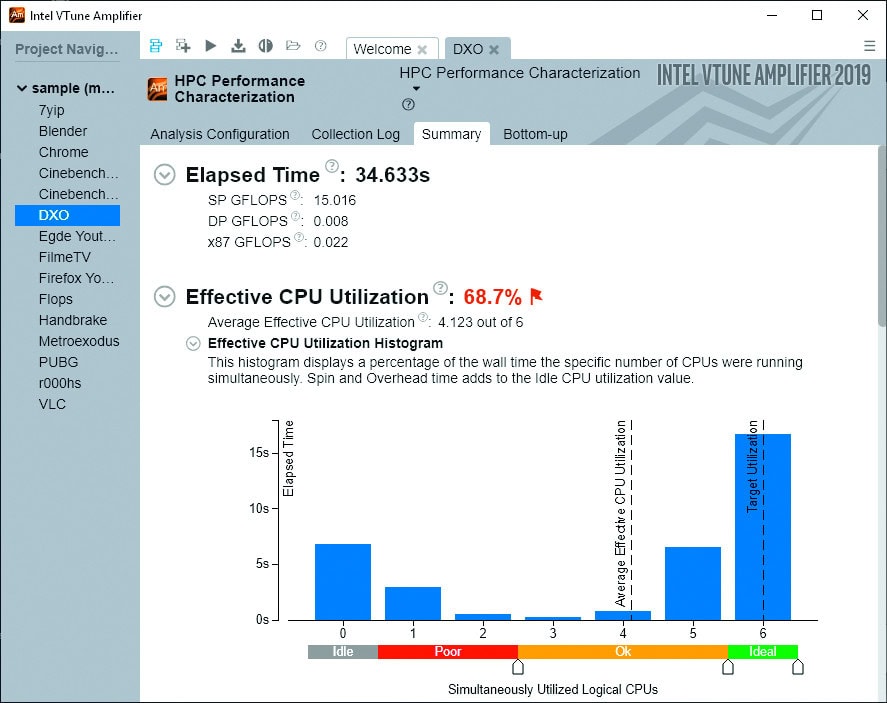Click the Effective CPU Utilization flag marker

click(x=537, y=296)
